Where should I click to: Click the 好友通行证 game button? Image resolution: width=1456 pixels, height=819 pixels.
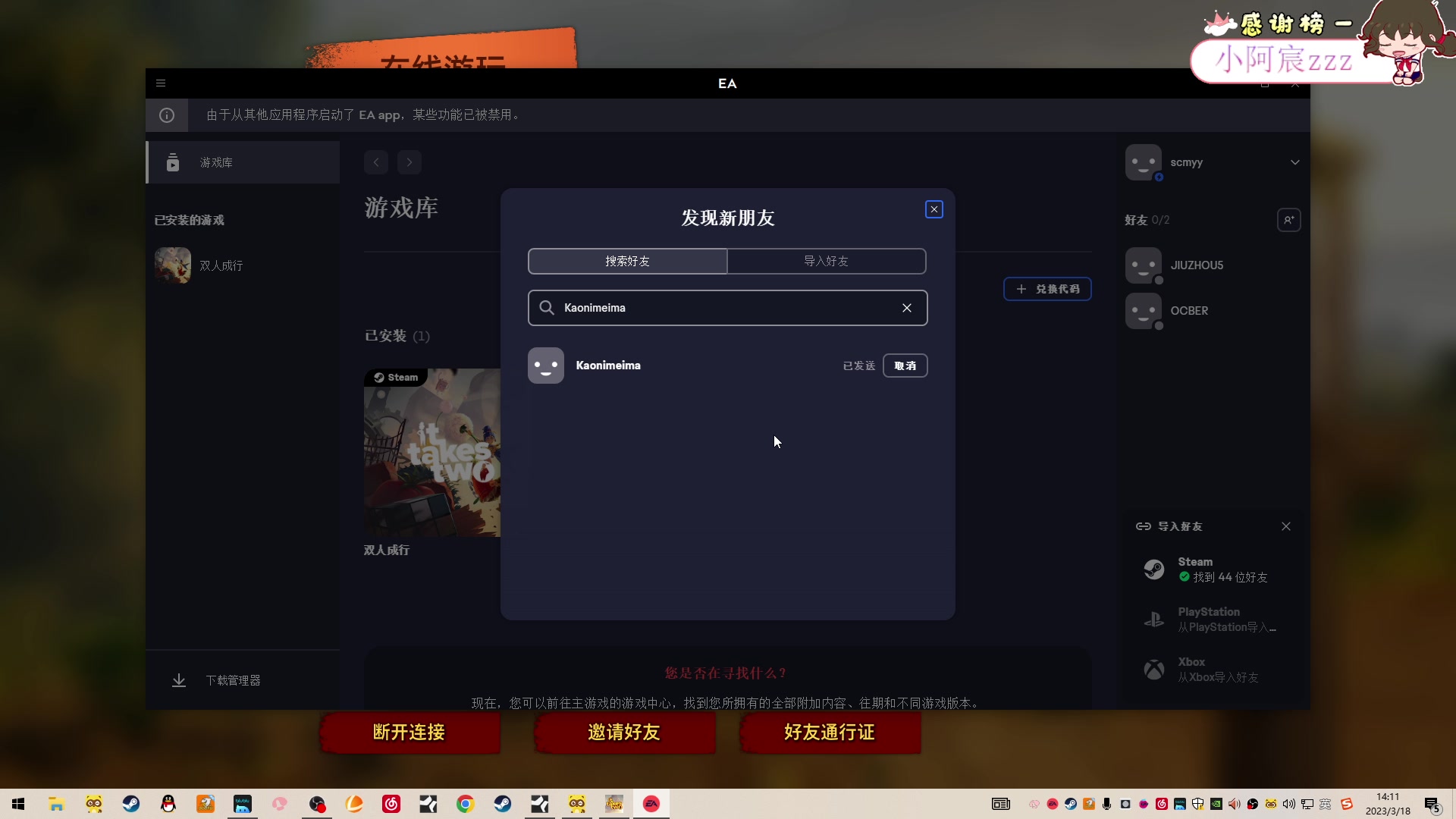point(830,733)
